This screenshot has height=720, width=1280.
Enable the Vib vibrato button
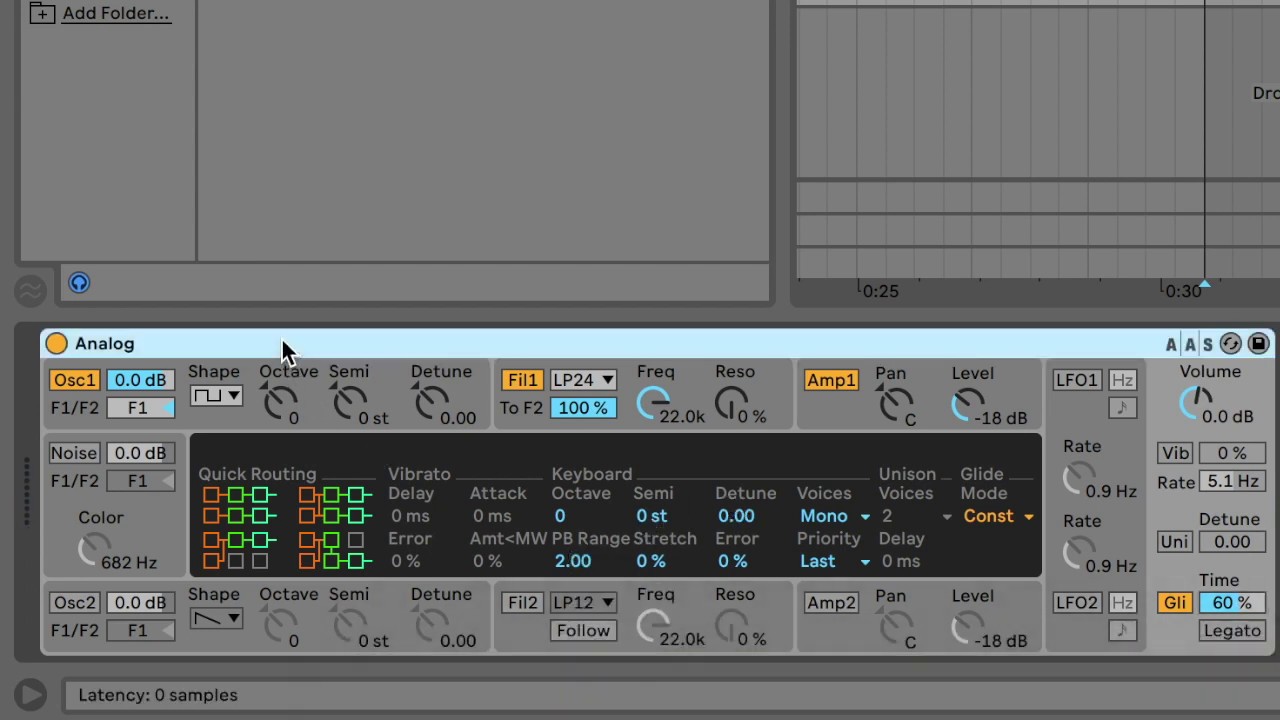coord(1175,453)
